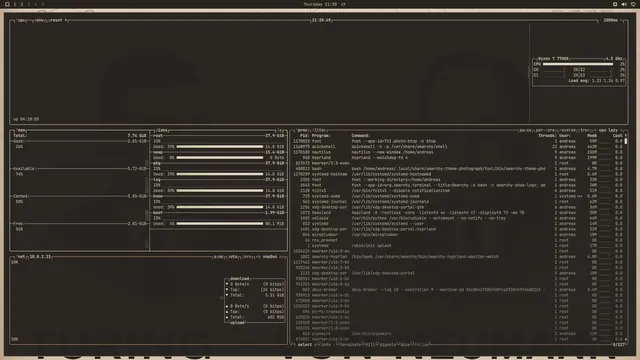Click Nice in the proc footer
The height and width of the screenshot is (360, 640).
tap(405, 345)
